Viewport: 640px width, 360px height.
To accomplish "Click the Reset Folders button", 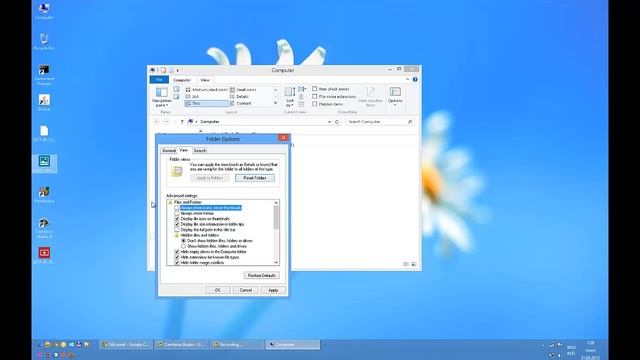I will tap(255, 178).
